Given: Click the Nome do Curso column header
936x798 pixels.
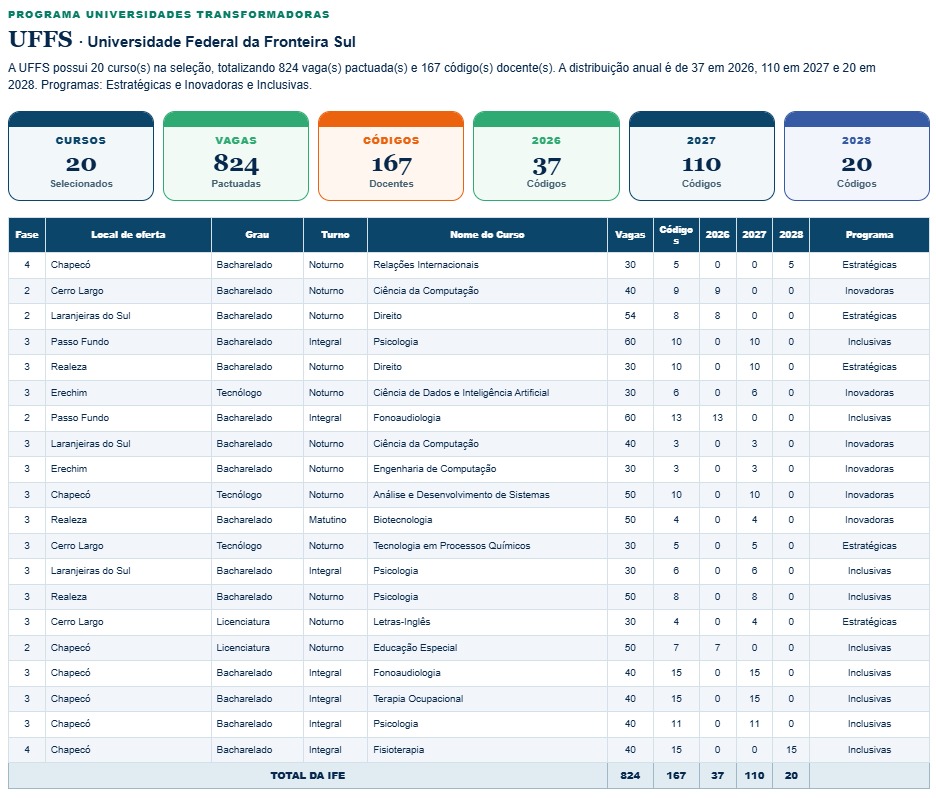Looking at the screenshot, I should (x=487, y=235).
